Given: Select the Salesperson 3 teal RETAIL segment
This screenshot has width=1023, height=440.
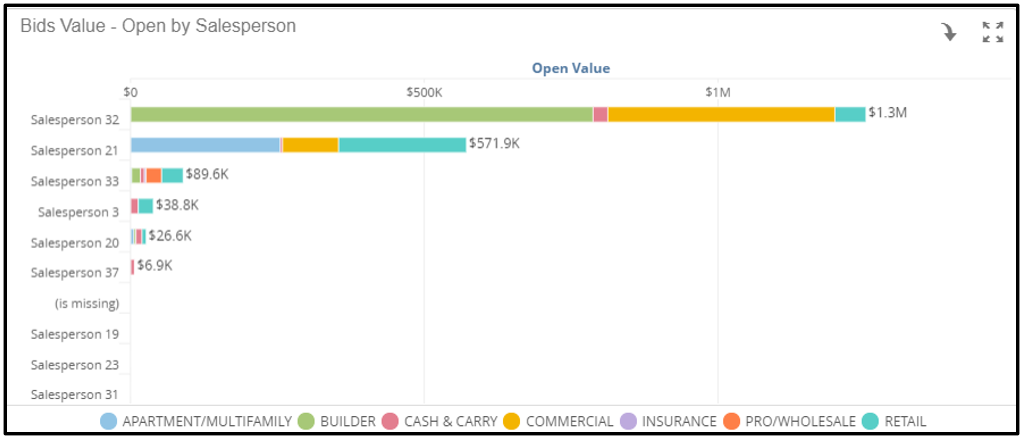Looking at the screenshot, I should click(x=145, y=206).
